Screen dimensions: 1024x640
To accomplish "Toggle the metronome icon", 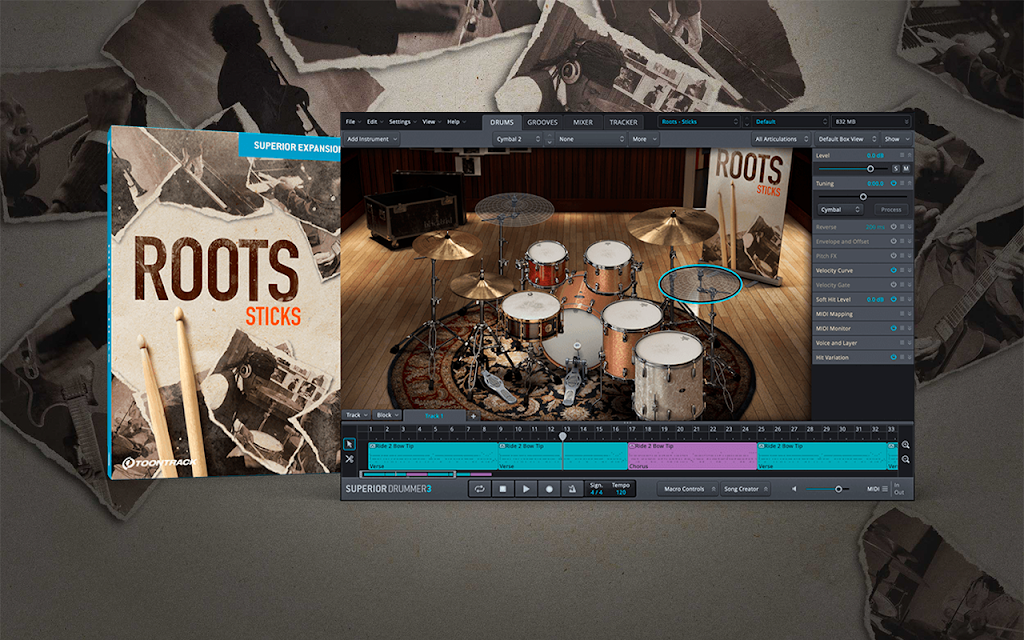I will 572,488.
